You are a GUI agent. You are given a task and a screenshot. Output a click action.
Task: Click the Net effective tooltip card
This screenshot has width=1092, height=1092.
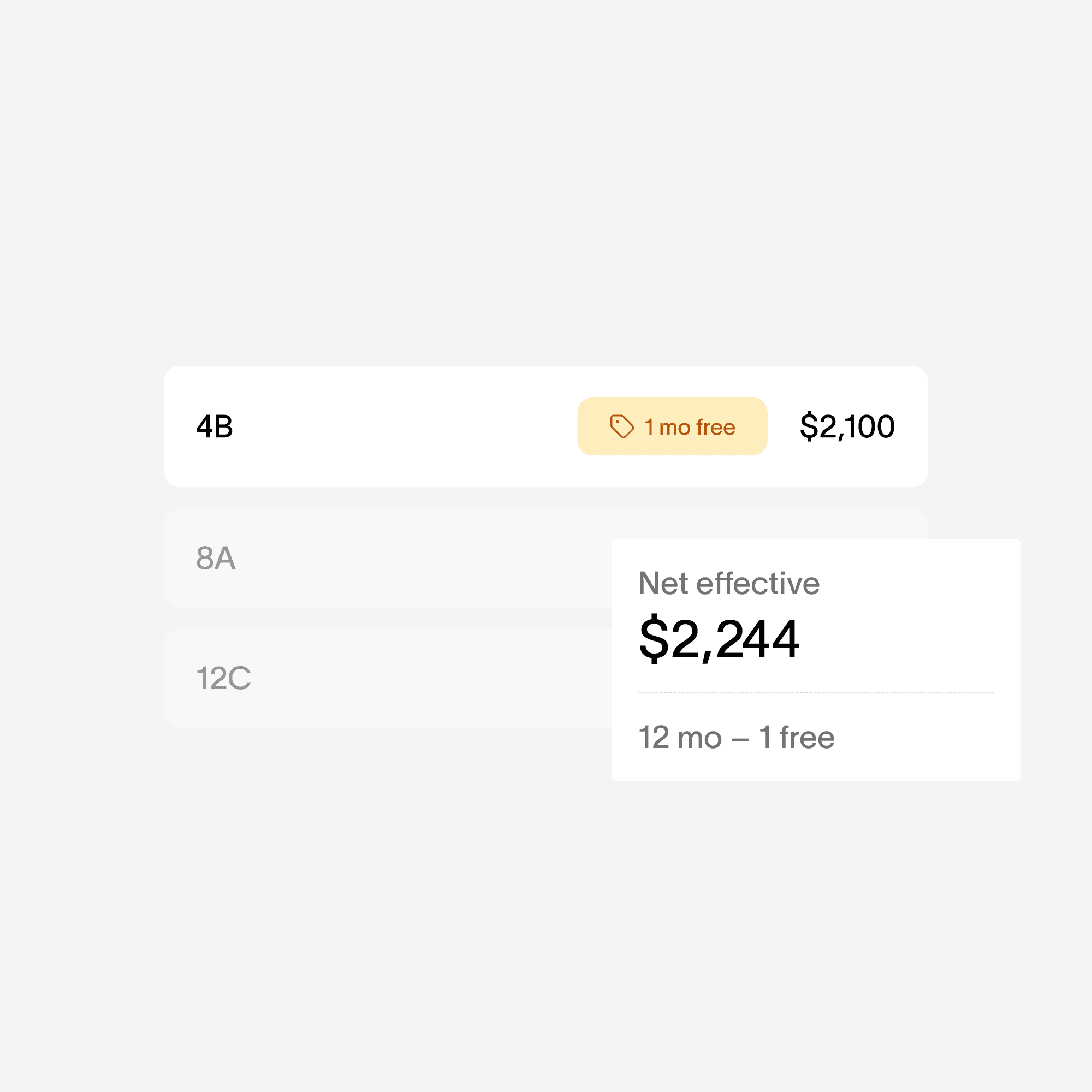click(x=816, y=660)
